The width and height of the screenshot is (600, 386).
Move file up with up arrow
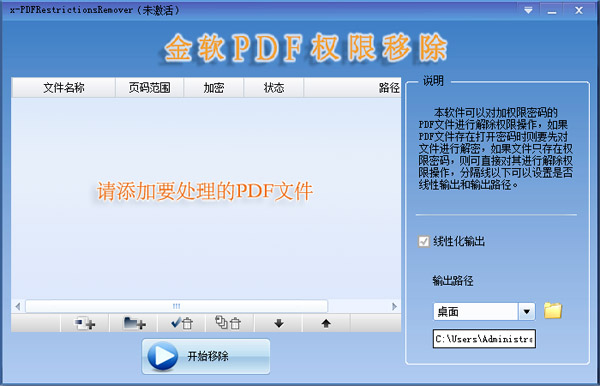[x=326, y=324]
